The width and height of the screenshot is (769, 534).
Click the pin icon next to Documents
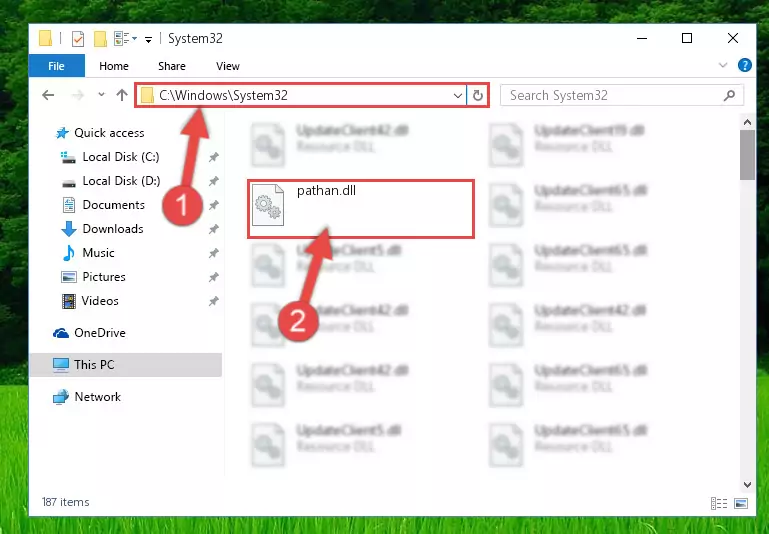click(213, 205)
